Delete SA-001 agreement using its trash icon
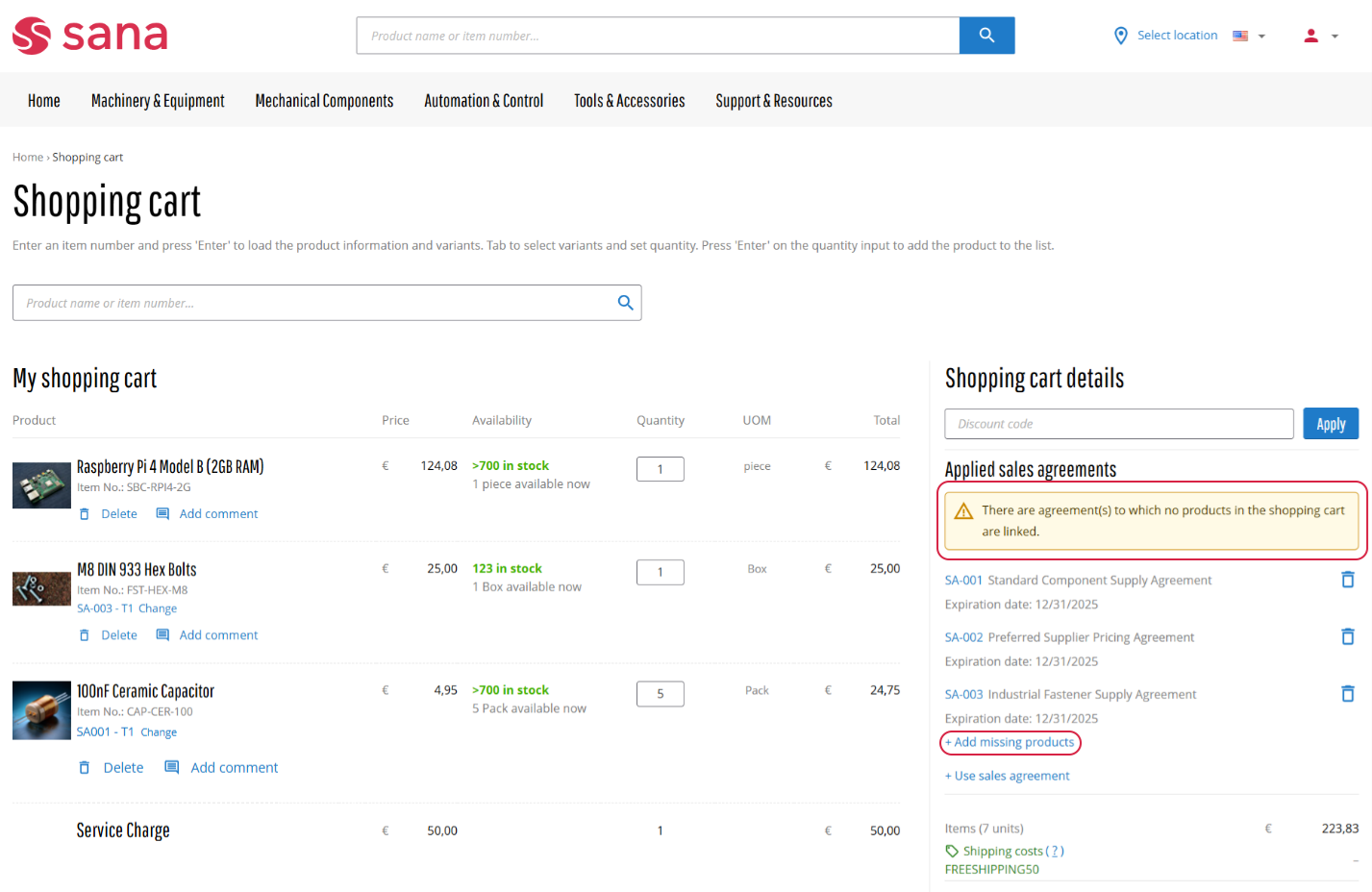Image resolution: width=1372 pixels, height=892 pixels. tap(1347, 580)
